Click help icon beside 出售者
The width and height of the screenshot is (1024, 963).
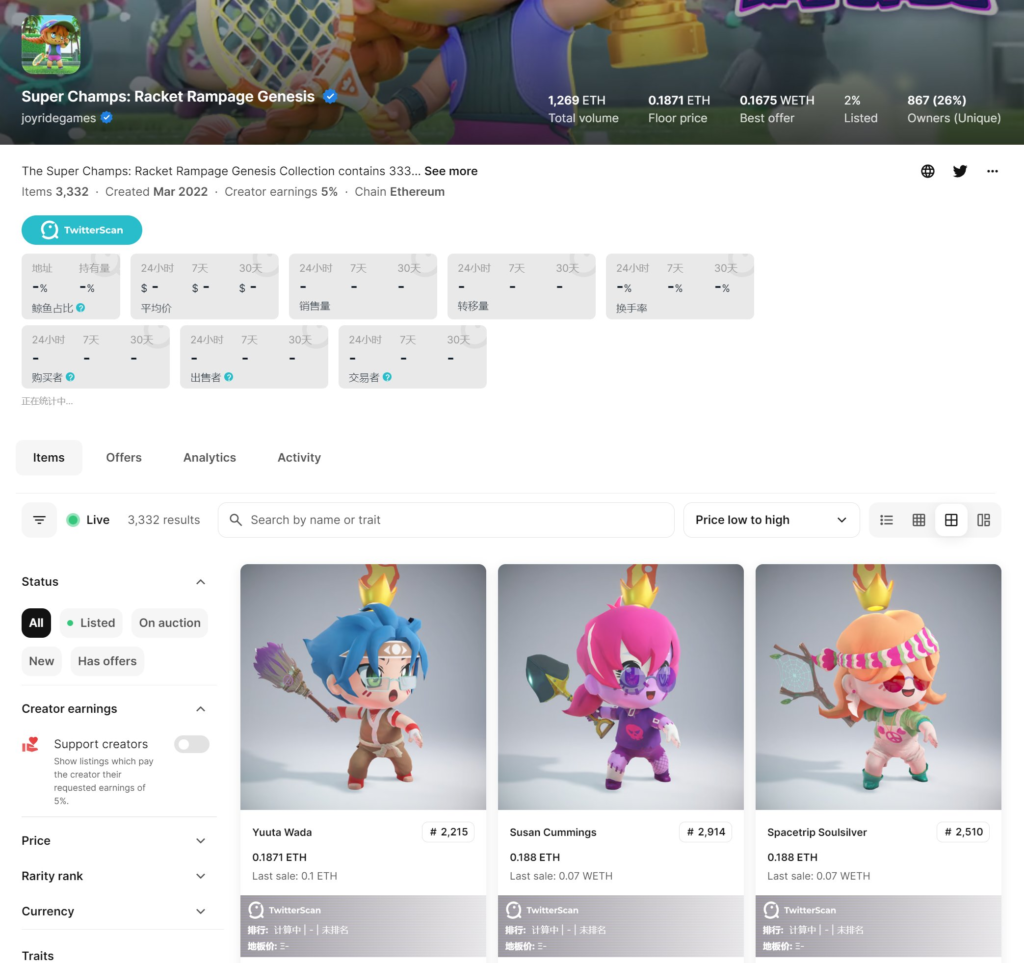(x=229, y=377)
